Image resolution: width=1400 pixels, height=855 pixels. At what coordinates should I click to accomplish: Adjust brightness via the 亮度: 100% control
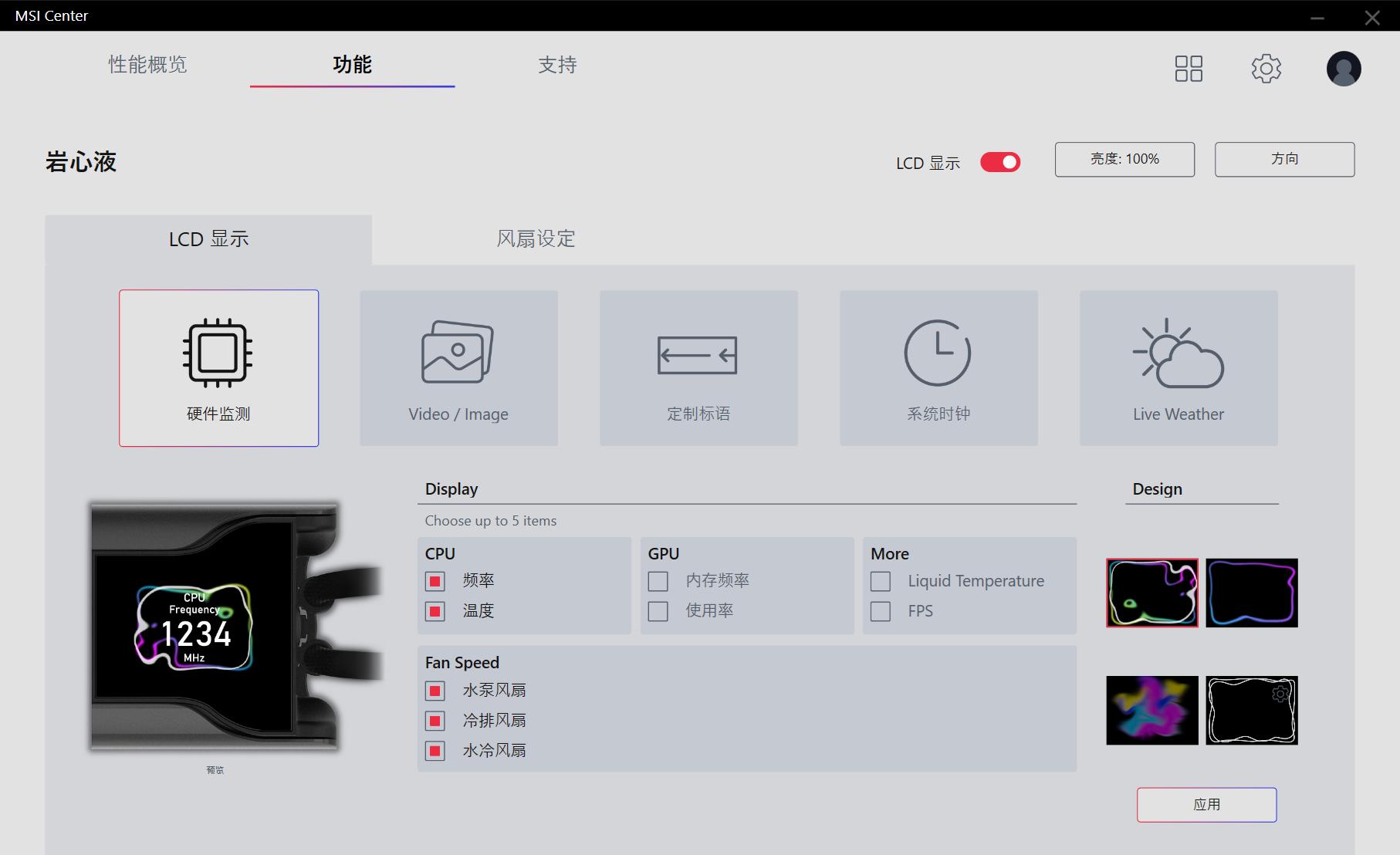[1124, 159]
